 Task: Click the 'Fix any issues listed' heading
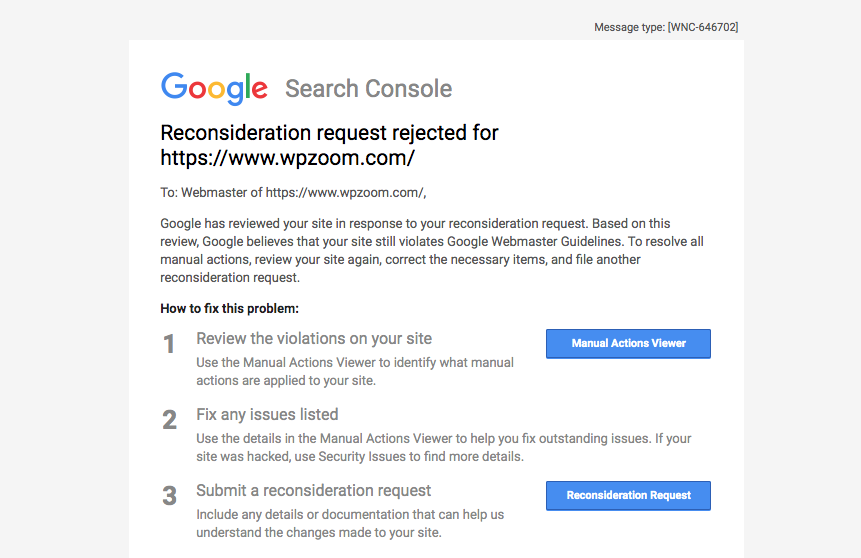[x=267, y=414]
